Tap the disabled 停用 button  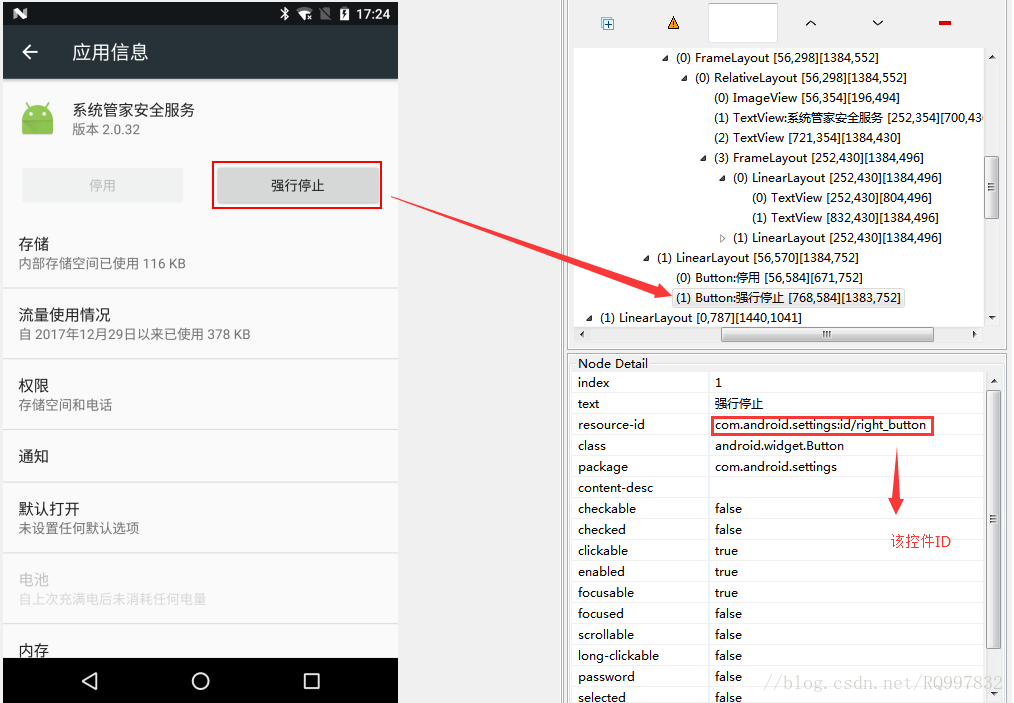point(102,186)
